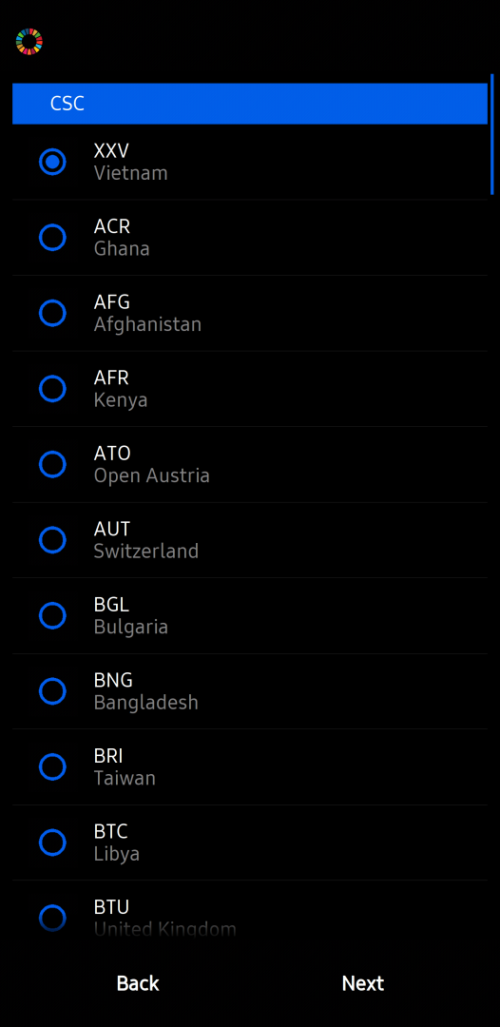500x1027 pixels.
Task: Tap the Open Austria list entry text
Action: (152, 476)
